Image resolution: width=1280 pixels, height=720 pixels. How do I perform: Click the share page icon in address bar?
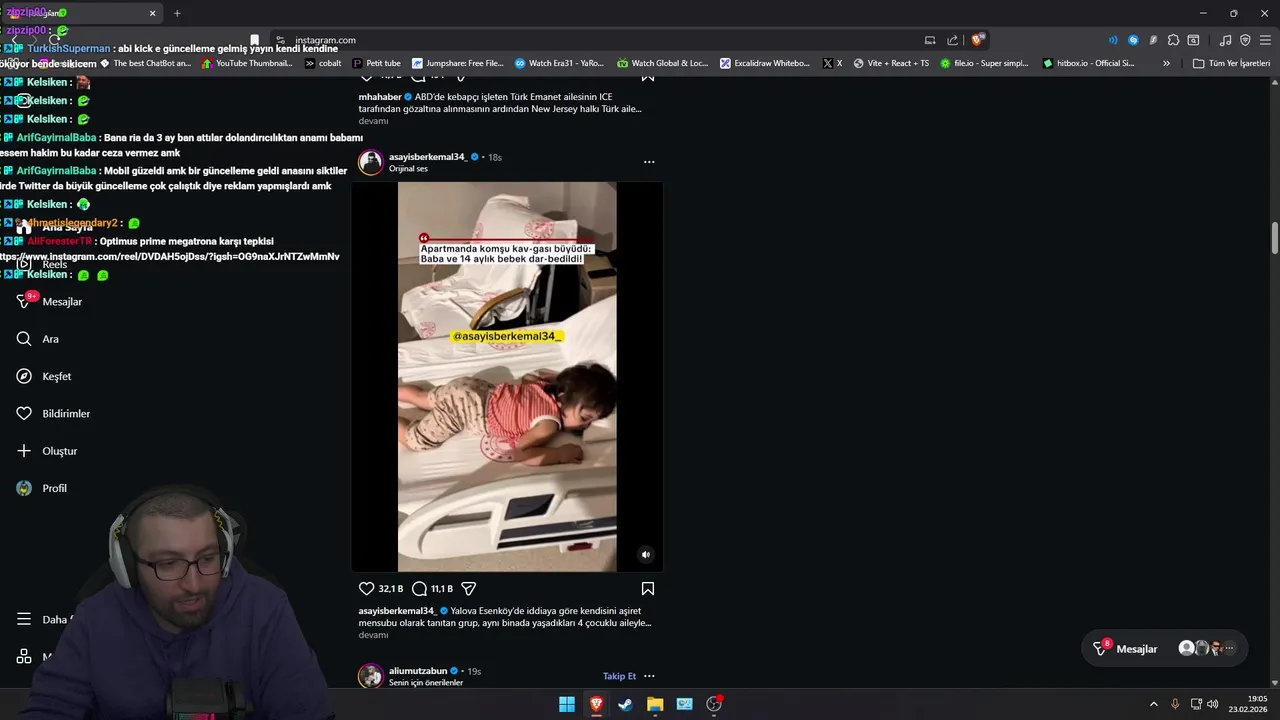(x=952, y=40)
